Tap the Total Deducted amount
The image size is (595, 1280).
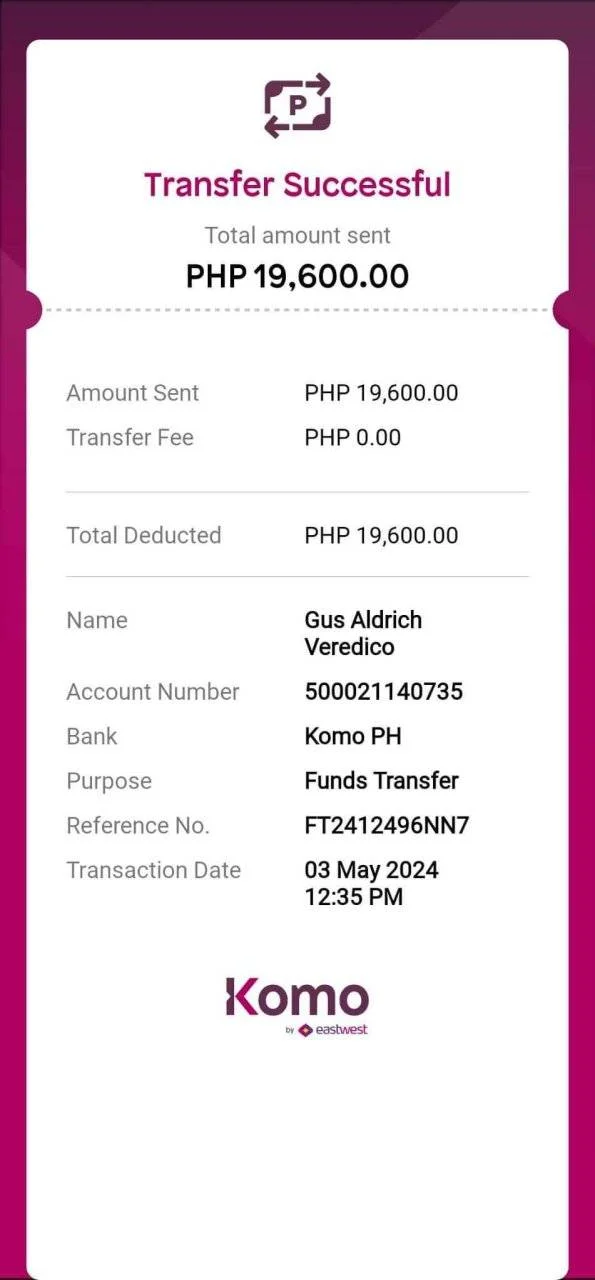(x=381, y=535)
